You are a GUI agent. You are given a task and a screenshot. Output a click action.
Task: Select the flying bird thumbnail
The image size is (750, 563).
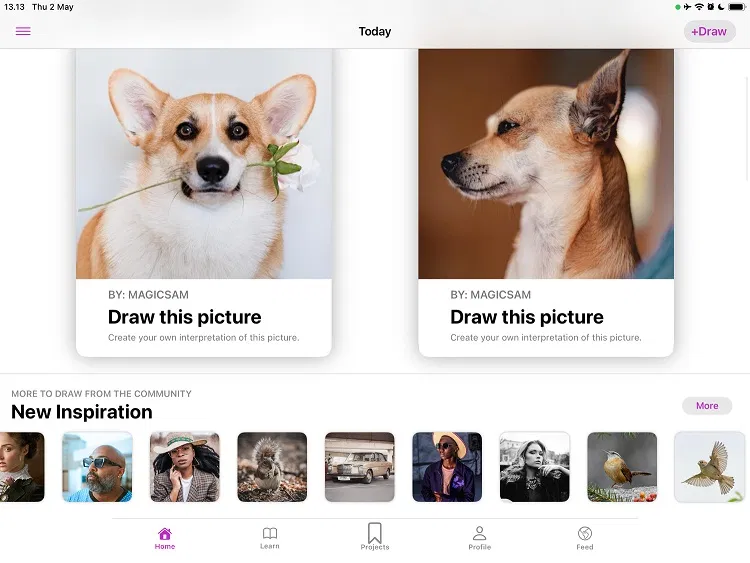pos(710,467)
